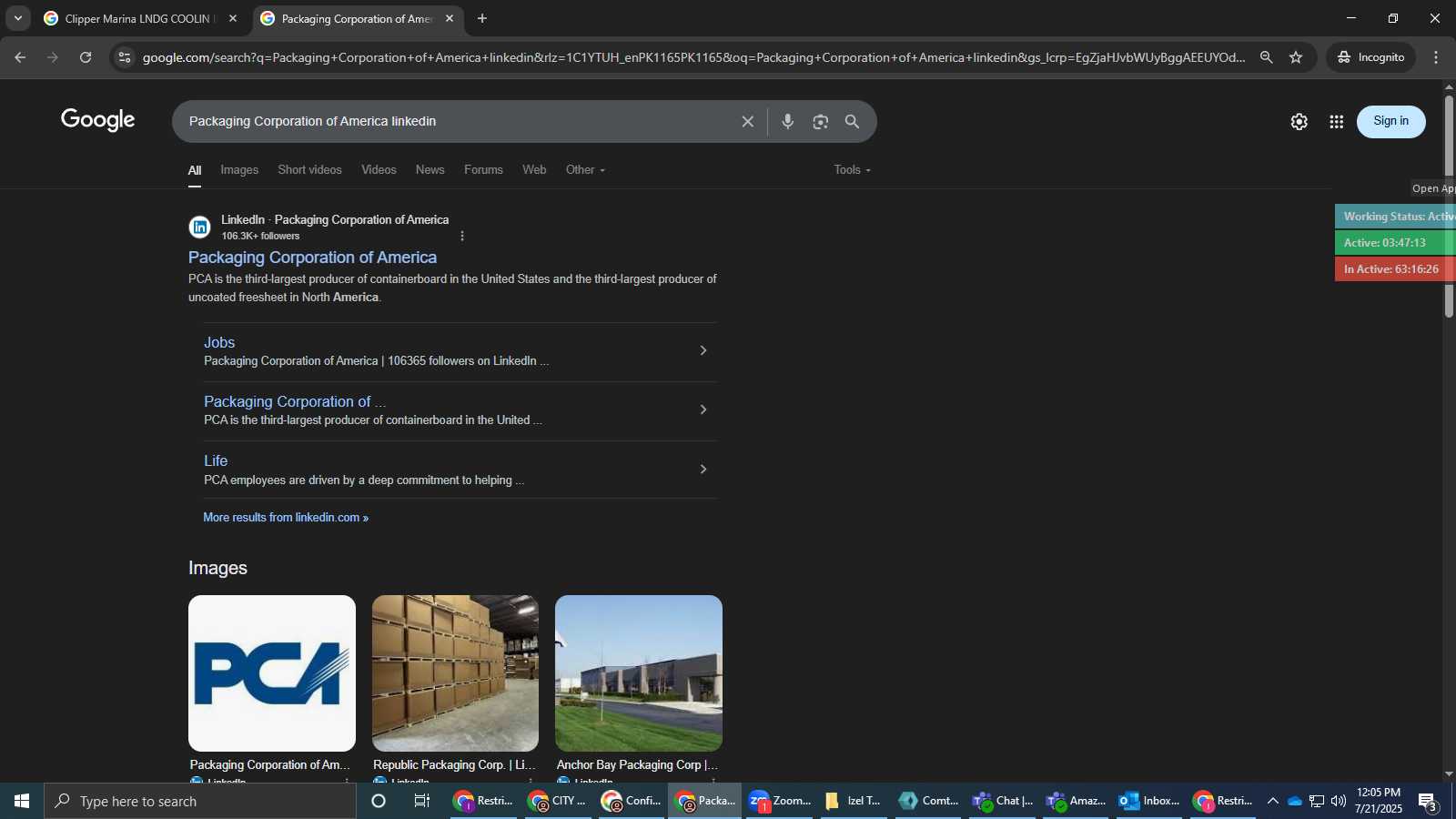Open Republic Packaging Corp warehouse thumbnail
The height and width of the screenshot is (819, 1456).
point(455,673)
